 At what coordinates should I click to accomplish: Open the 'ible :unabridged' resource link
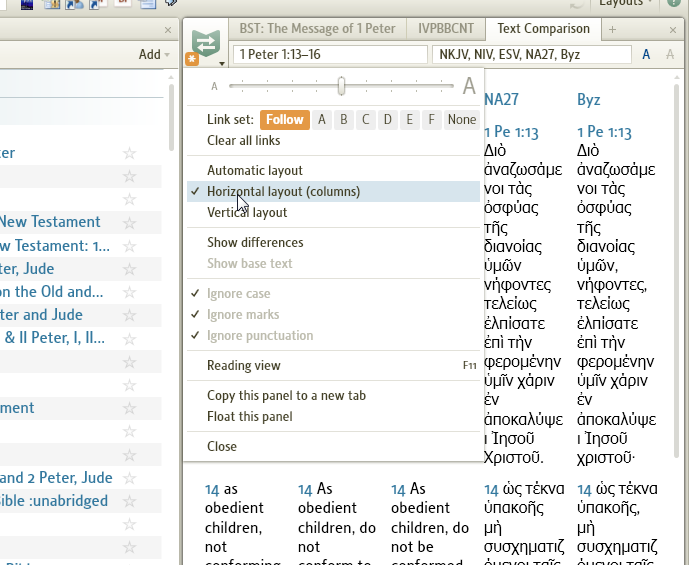(54, 501)
